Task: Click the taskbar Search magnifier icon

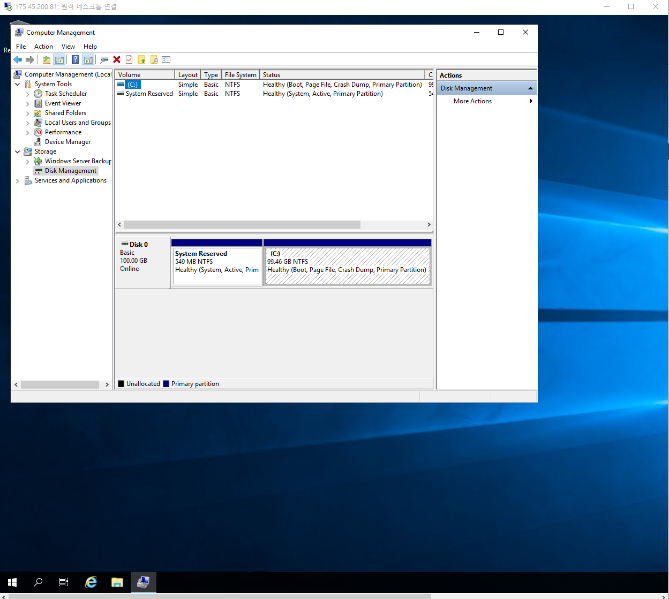Action: (x=38, y=582)
